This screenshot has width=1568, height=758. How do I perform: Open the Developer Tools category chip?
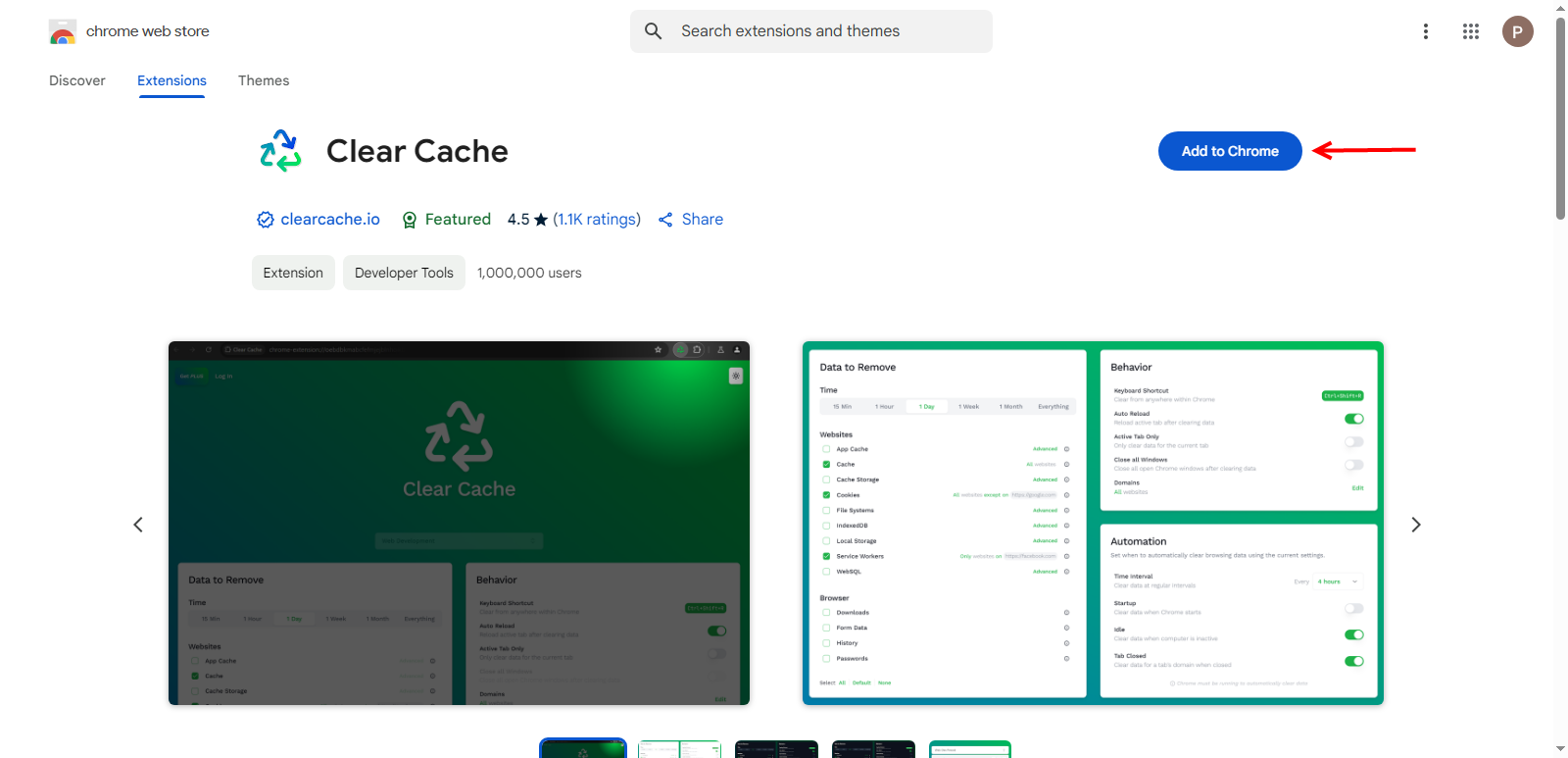coord(404,273)
